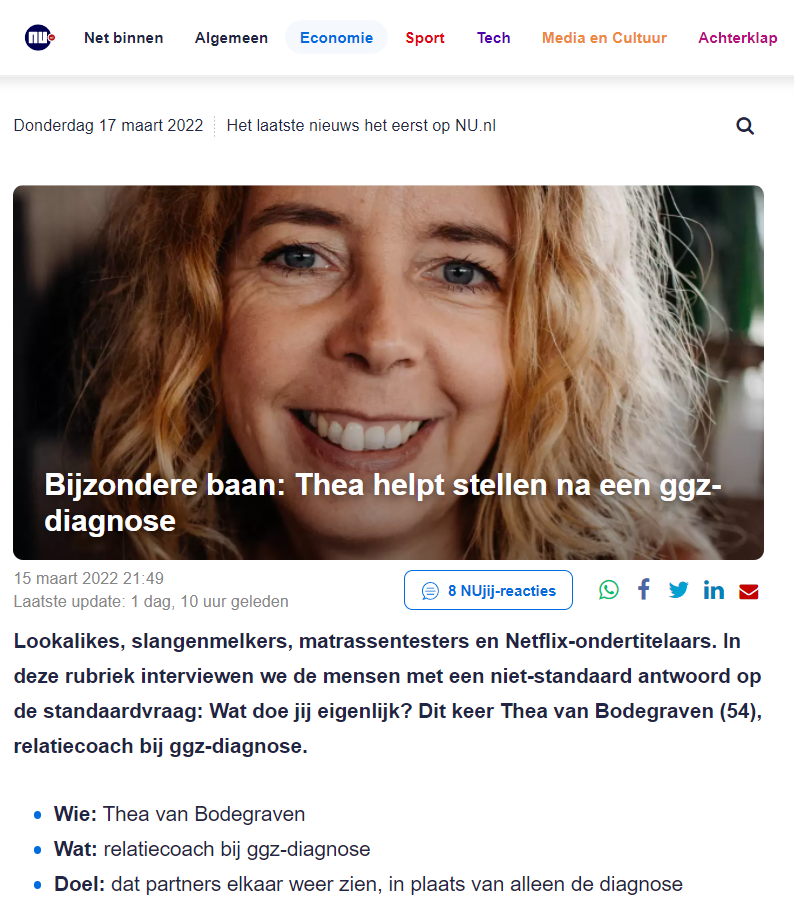Select the Economie tab
The height and width of the screenshot is (907, 794).
pos(337,38)
